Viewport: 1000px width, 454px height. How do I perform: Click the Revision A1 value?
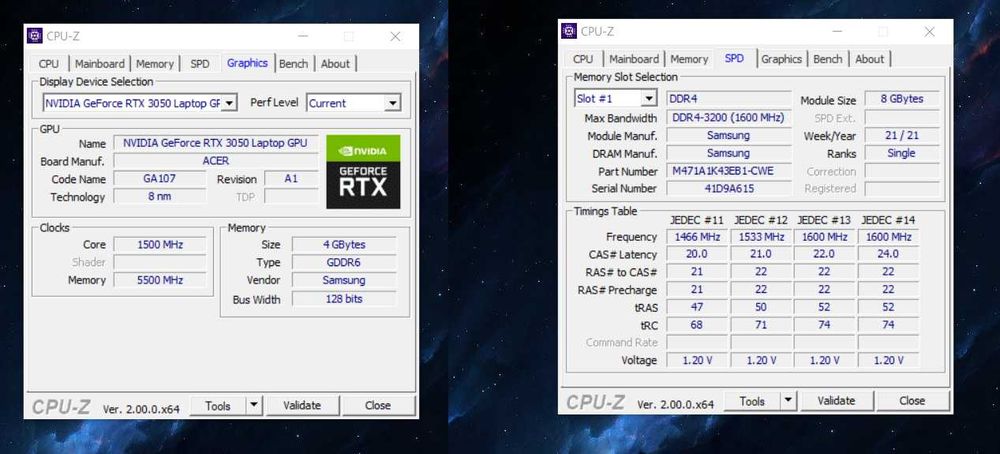click(x=291, y=179)
